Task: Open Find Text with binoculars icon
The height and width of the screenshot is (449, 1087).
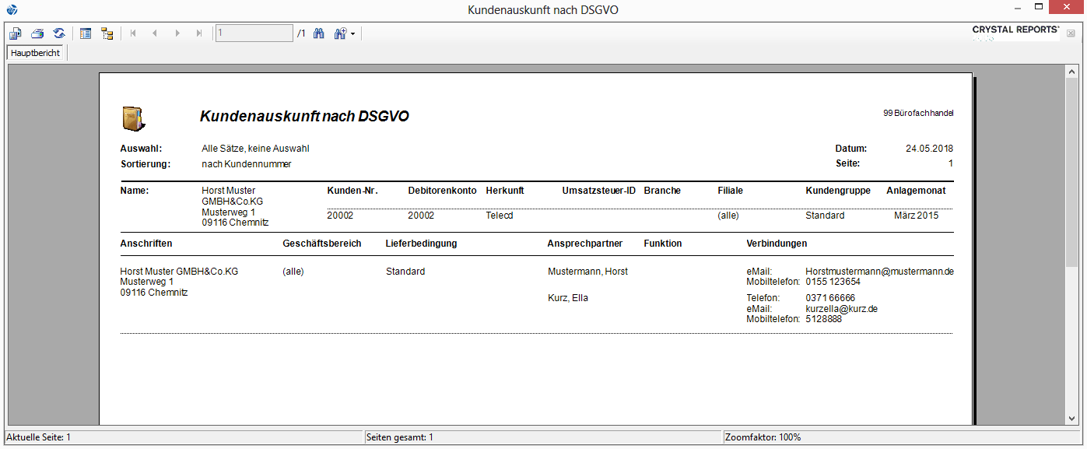Action: [319, 34]
